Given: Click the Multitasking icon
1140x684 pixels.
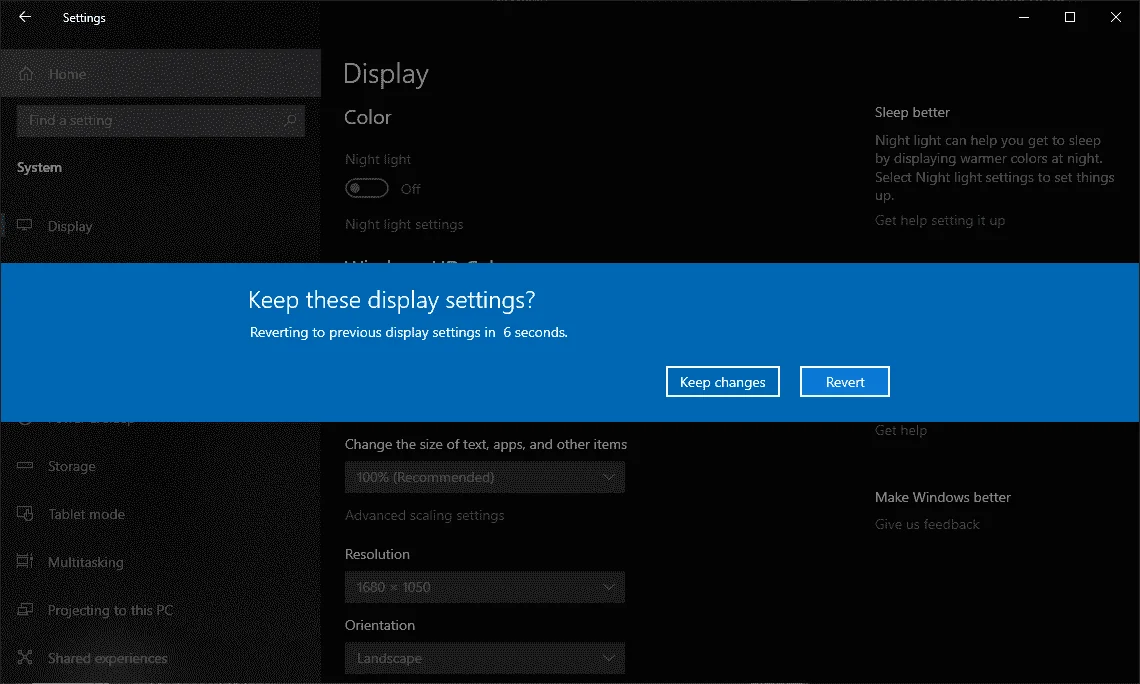Looking at the screenshot, I should point(25,561).
